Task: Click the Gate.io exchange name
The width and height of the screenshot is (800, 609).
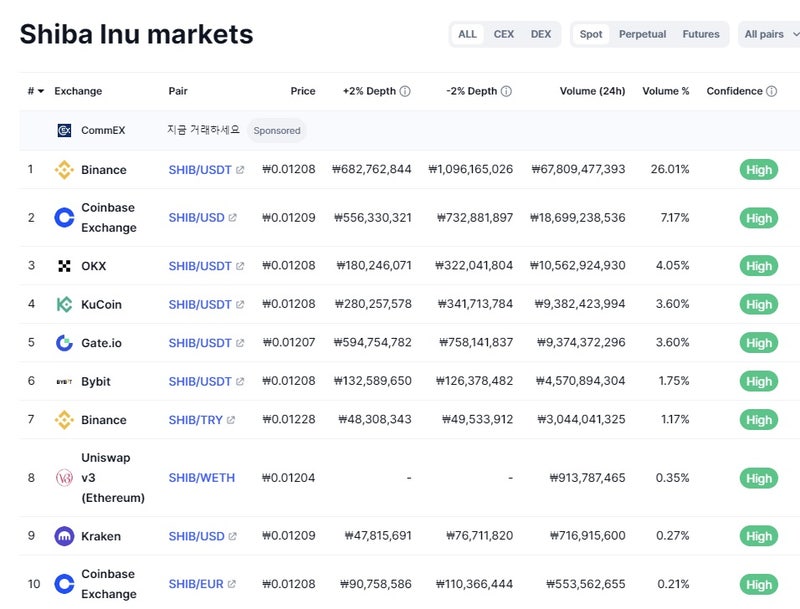Action: (102, 343)
